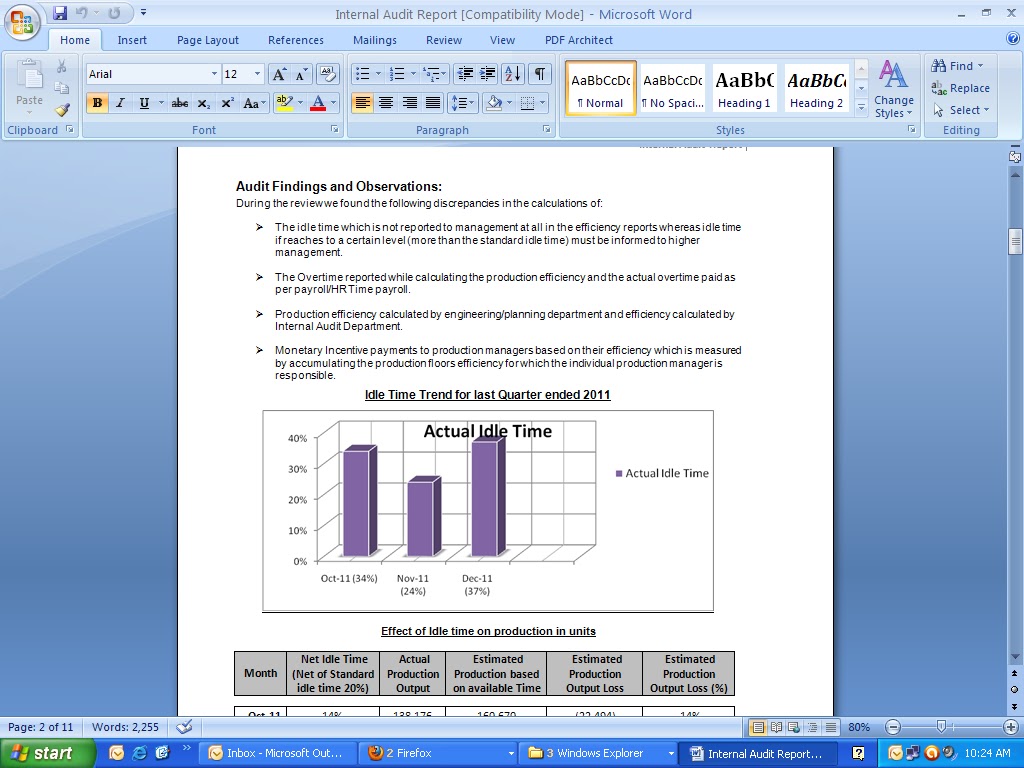Switch to Web Layout view
Viewport: 1024px width, 768px height.
[x=794, y=727]
